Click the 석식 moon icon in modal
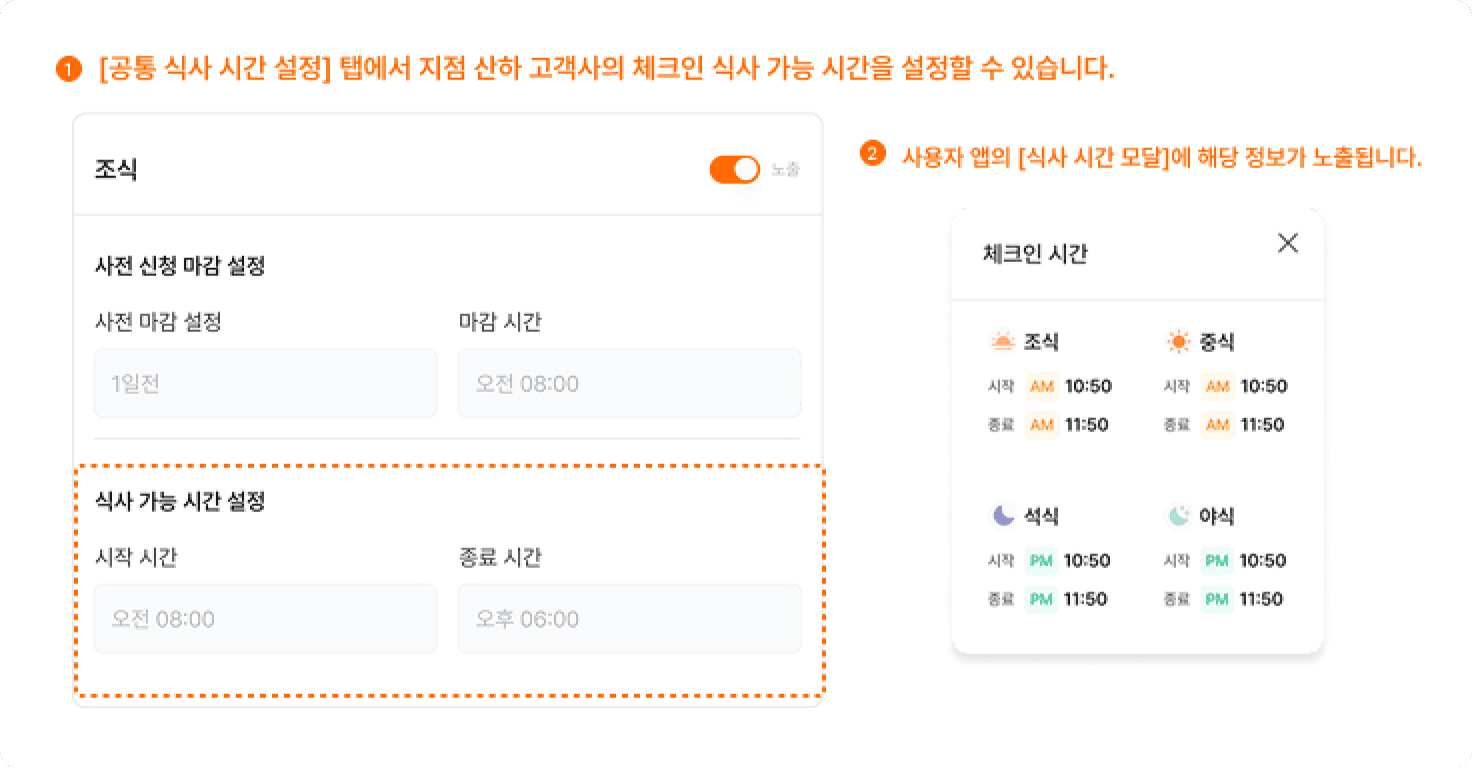 coord(1002,516)
